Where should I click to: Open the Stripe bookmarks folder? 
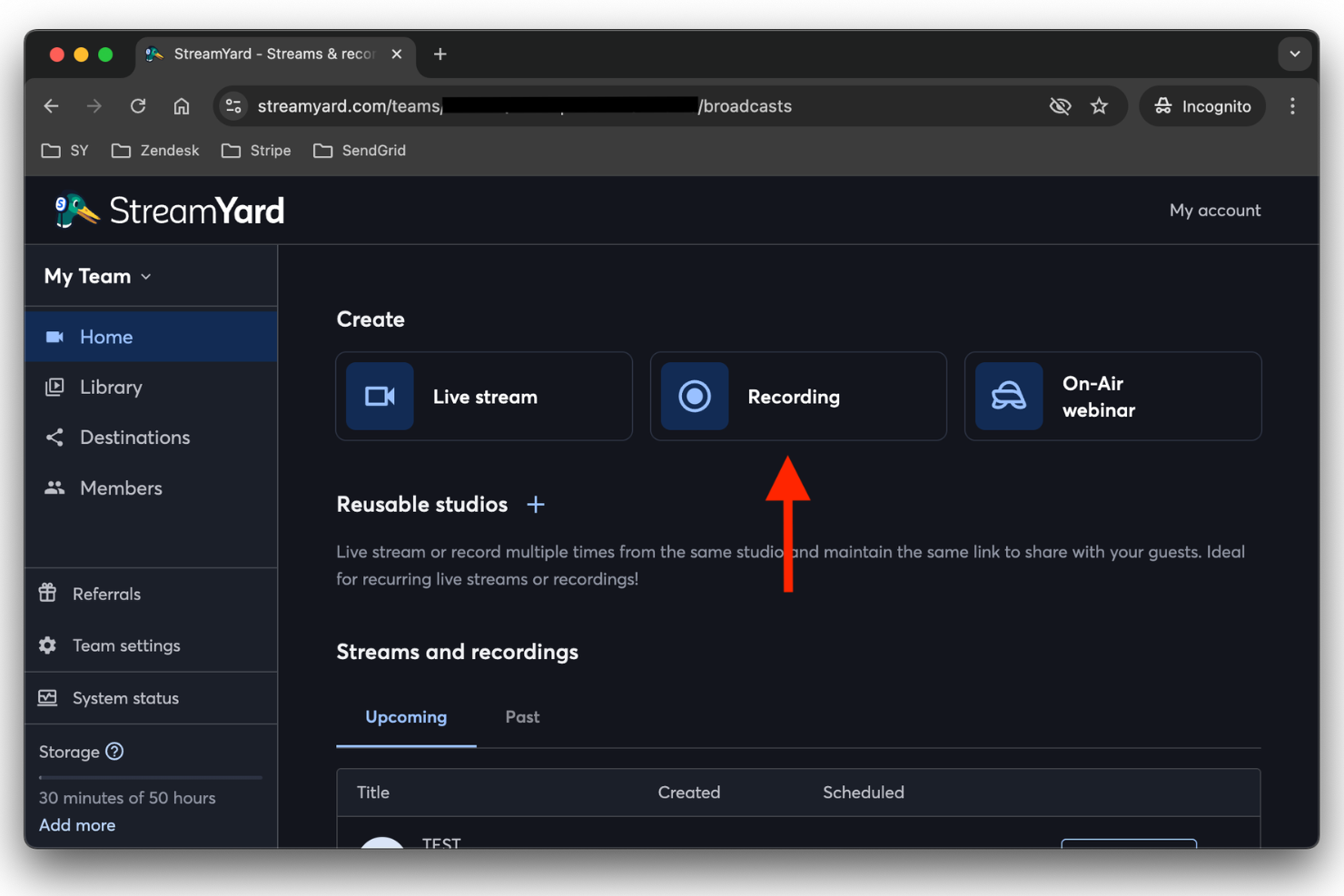[x=256, y=151]
